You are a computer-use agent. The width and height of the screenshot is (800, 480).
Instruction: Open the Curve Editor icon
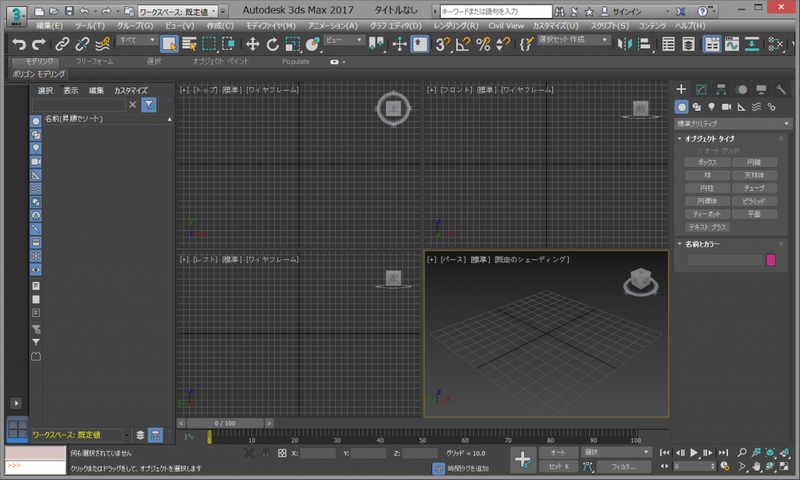[732, 44]
